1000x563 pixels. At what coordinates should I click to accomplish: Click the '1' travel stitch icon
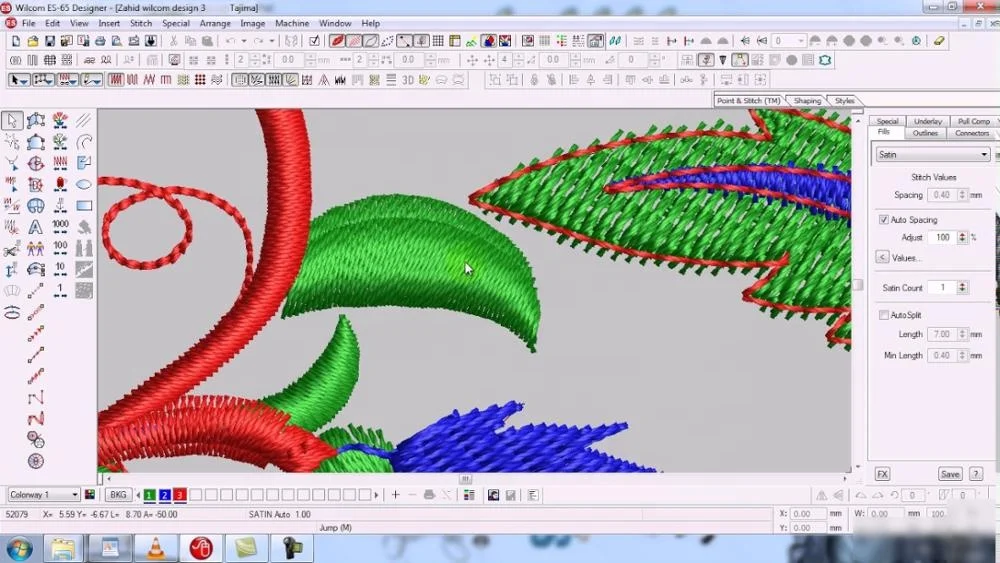(x=61, y=290)
